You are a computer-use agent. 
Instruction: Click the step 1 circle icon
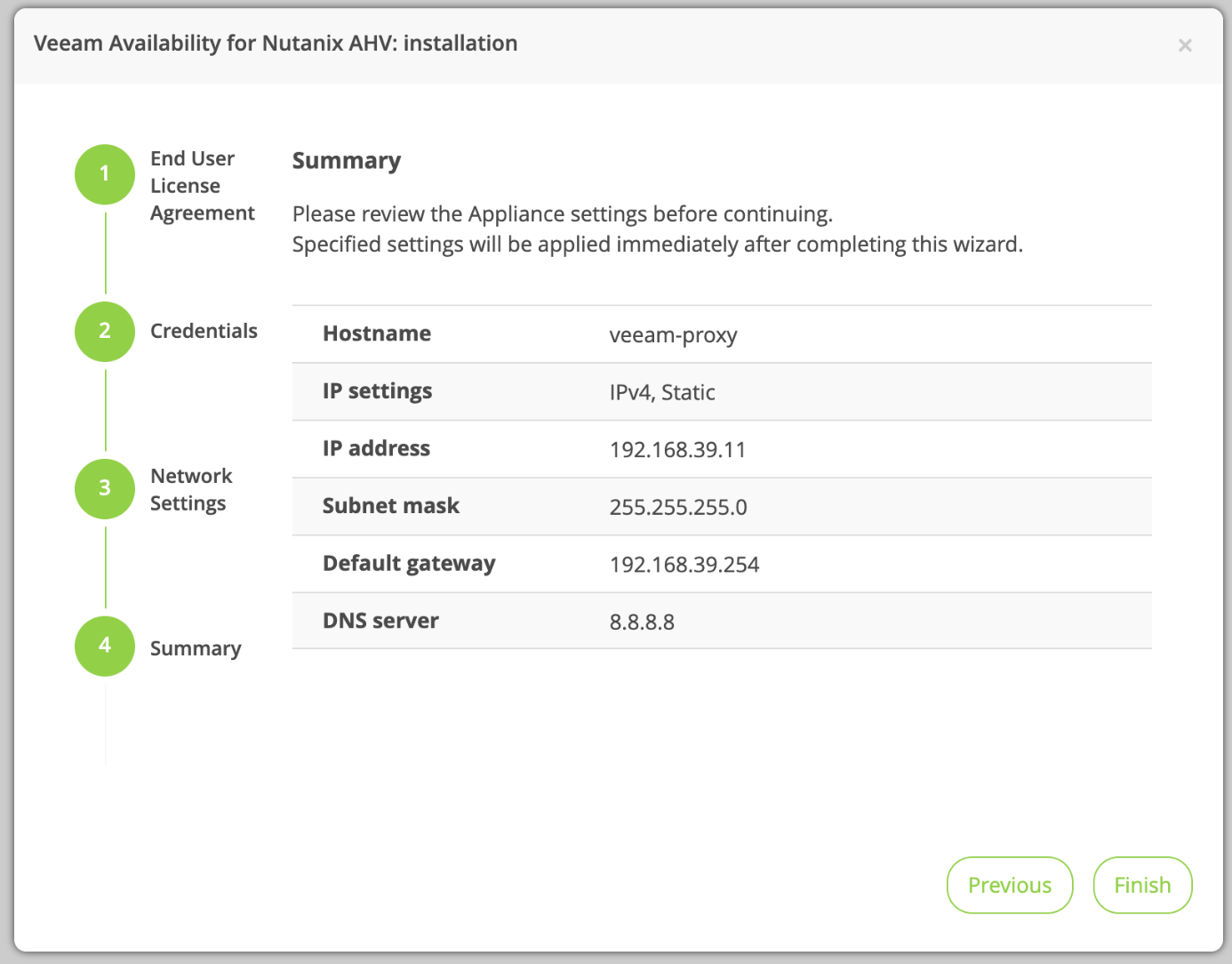pyautogui.click(x=105, y=174)
